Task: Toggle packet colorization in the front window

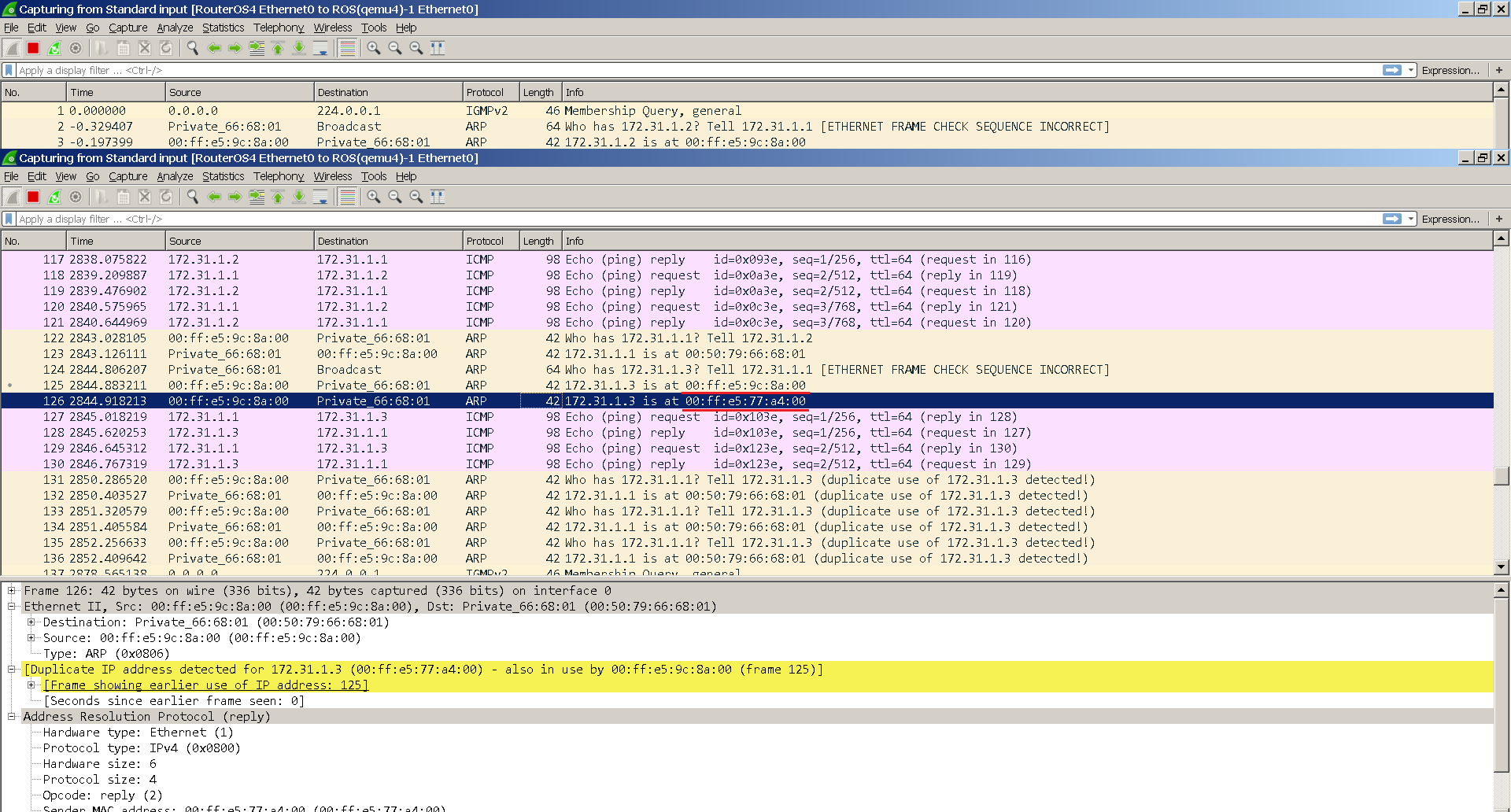Action: [347, 197]
